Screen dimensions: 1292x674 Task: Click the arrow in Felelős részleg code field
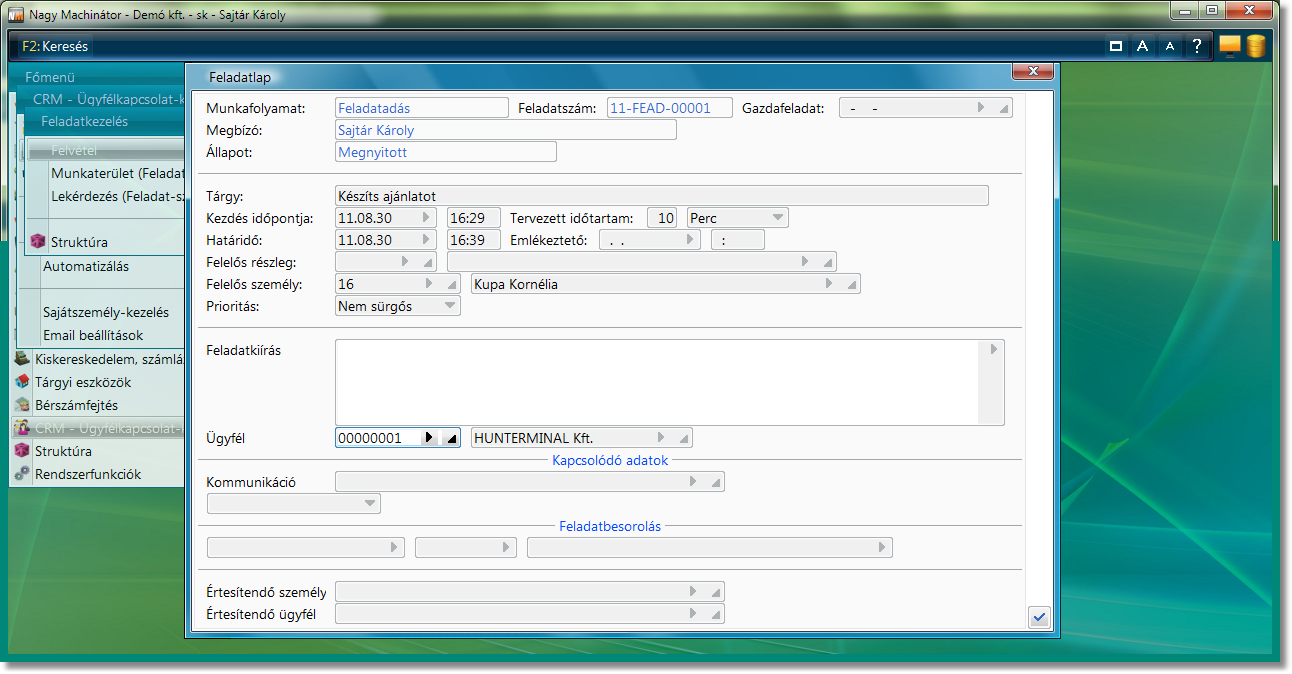[x=405, y=261]
